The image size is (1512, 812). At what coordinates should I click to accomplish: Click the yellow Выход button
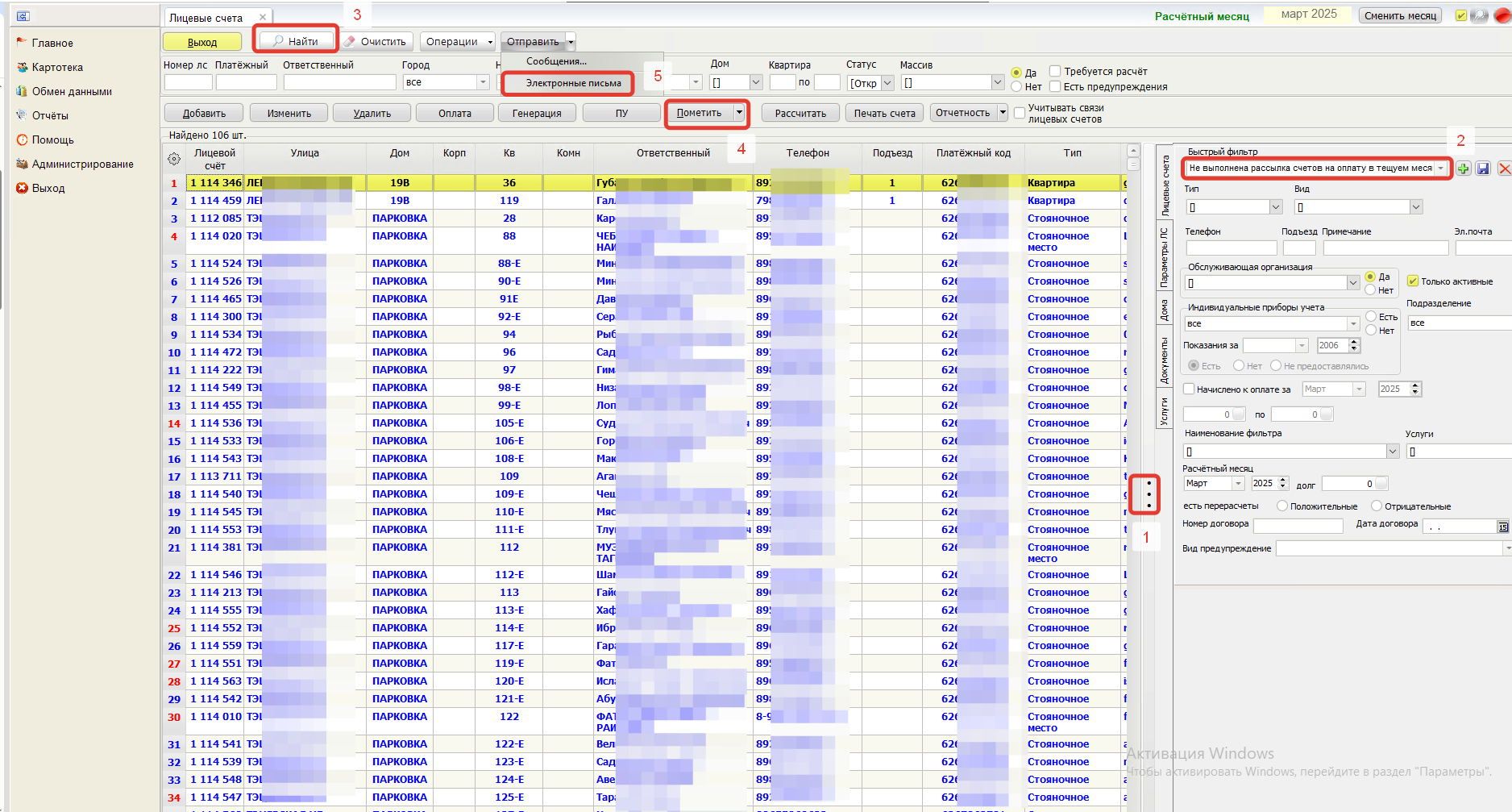point(202,42)
